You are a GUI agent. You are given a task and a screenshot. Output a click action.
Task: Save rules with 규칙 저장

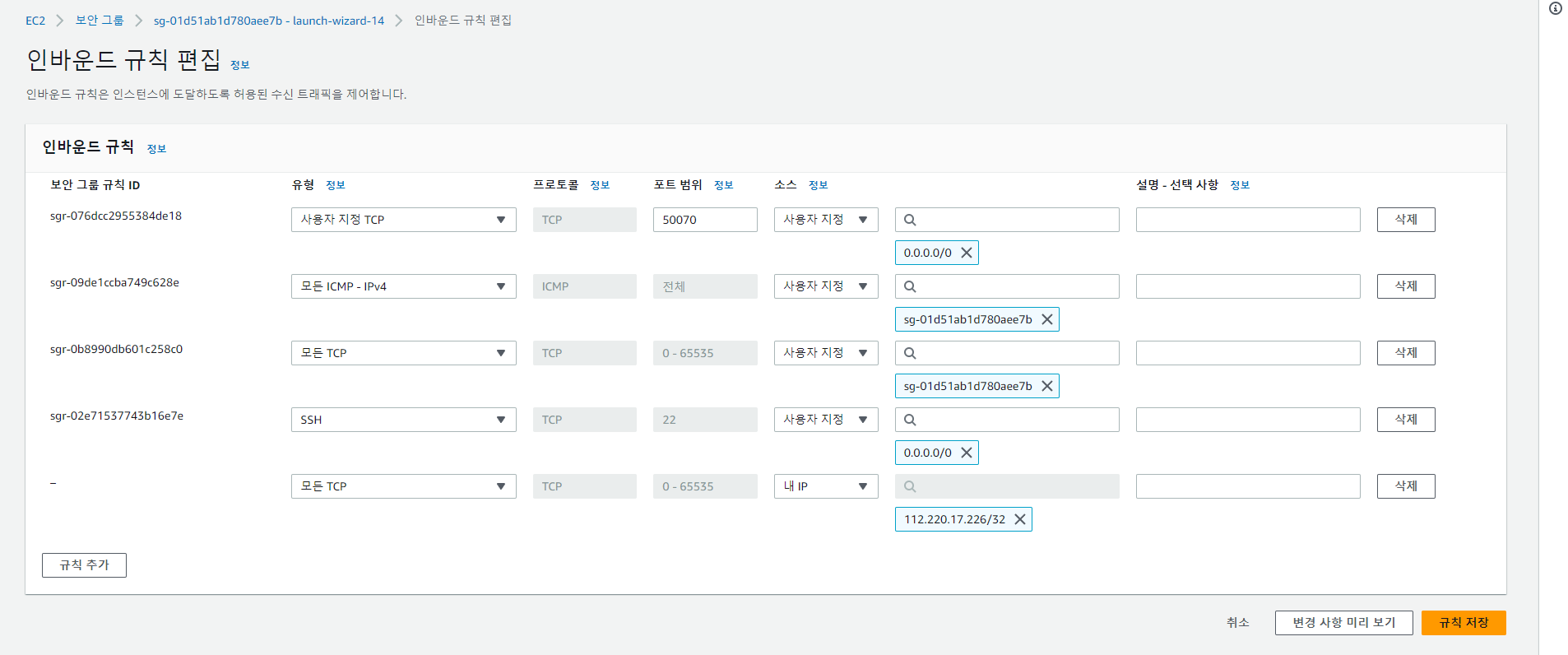1464,623
